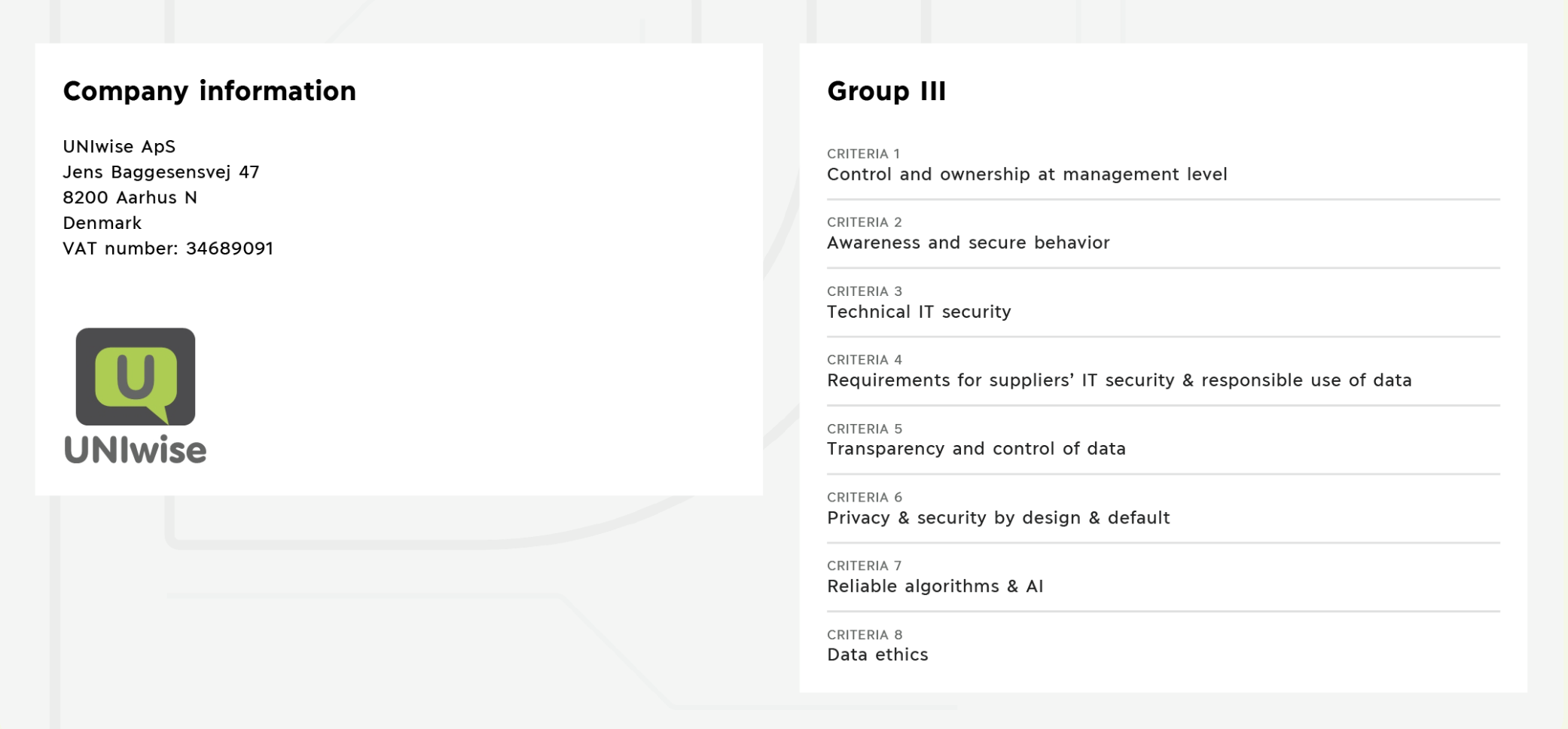Click the VAT number 34689091 text
The height and width of the screenshot is (729, 1568).
pos(168,249)
